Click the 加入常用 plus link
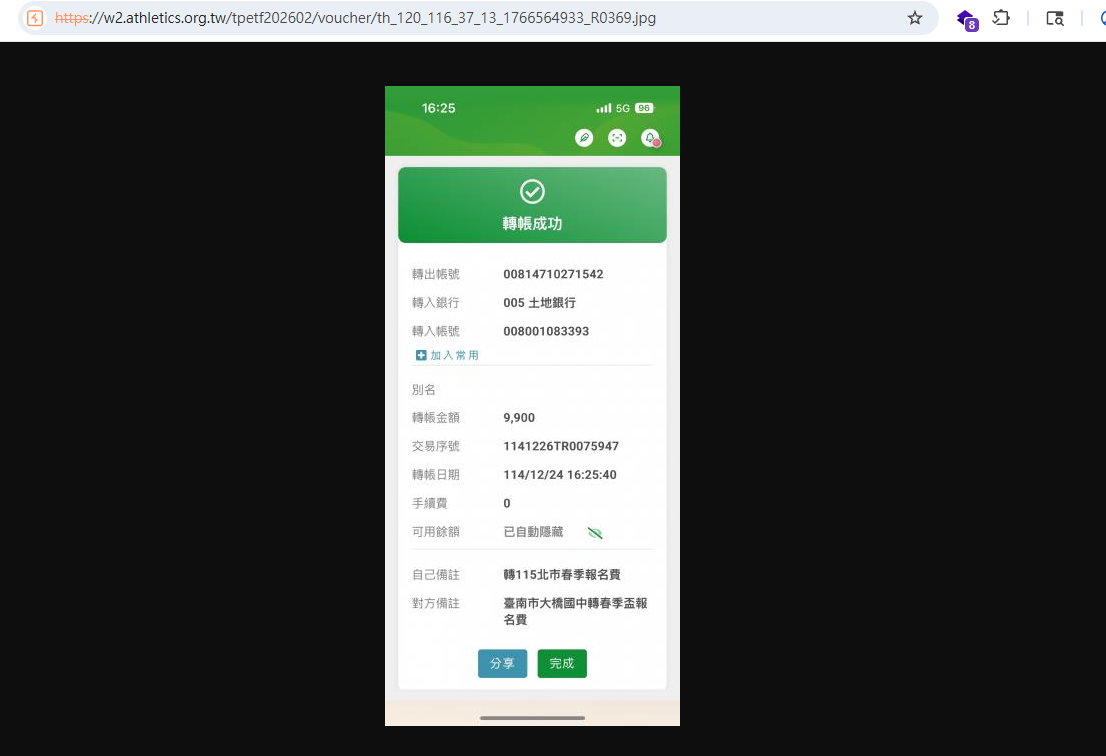 [x=447, y=355]
